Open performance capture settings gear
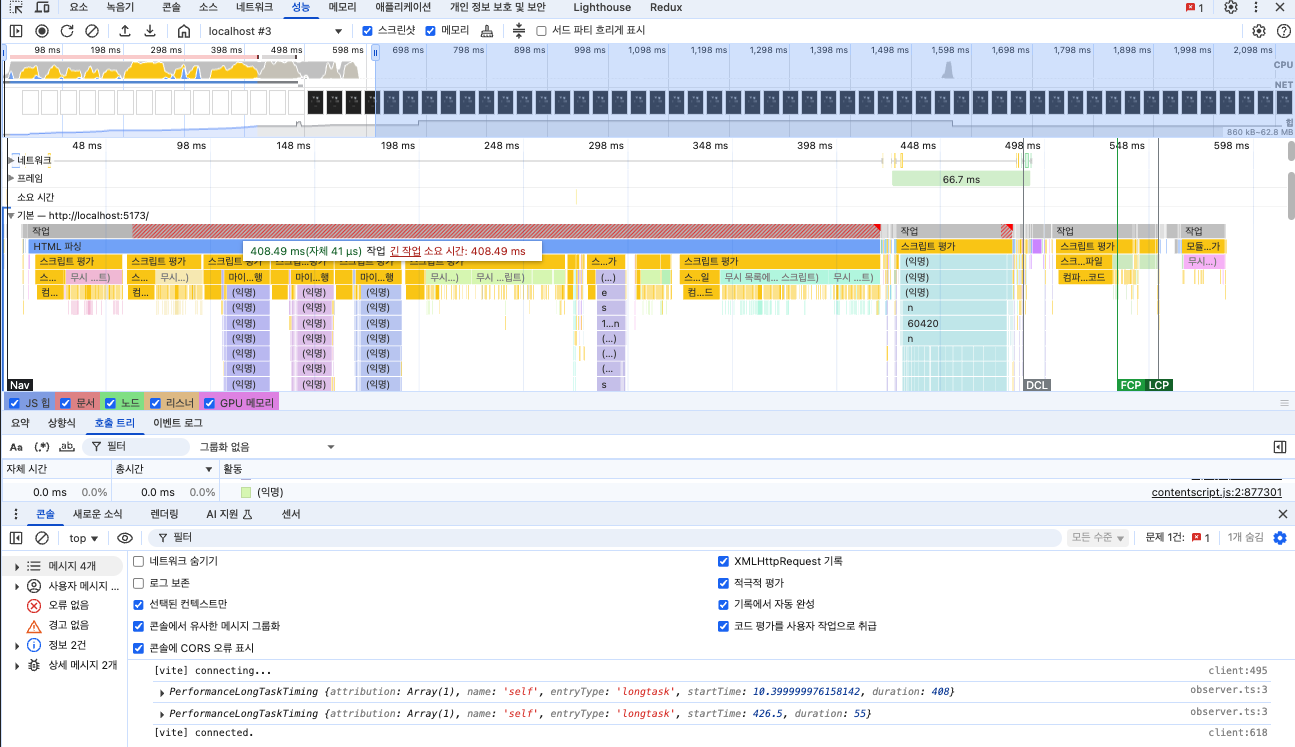Image resolution: width=1295 pixels, height=747 pixels. (x=1259, y=31)
